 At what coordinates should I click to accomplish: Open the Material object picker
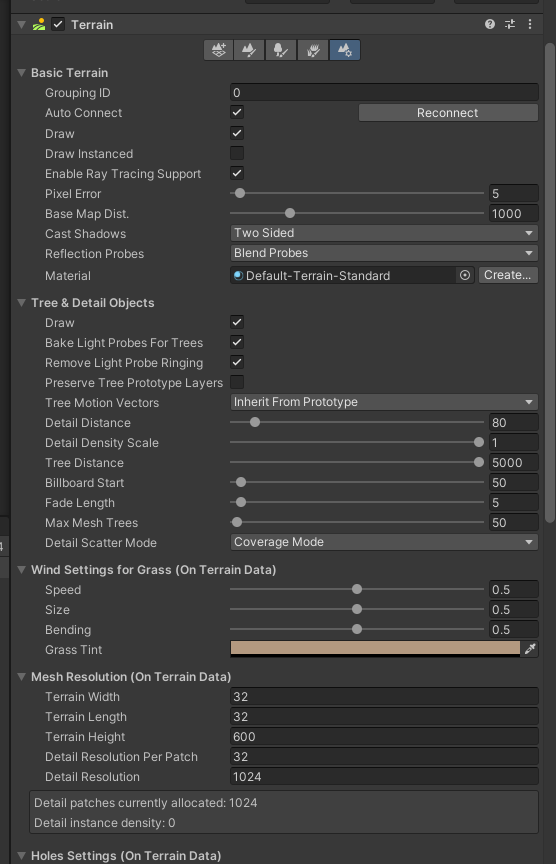465,276
